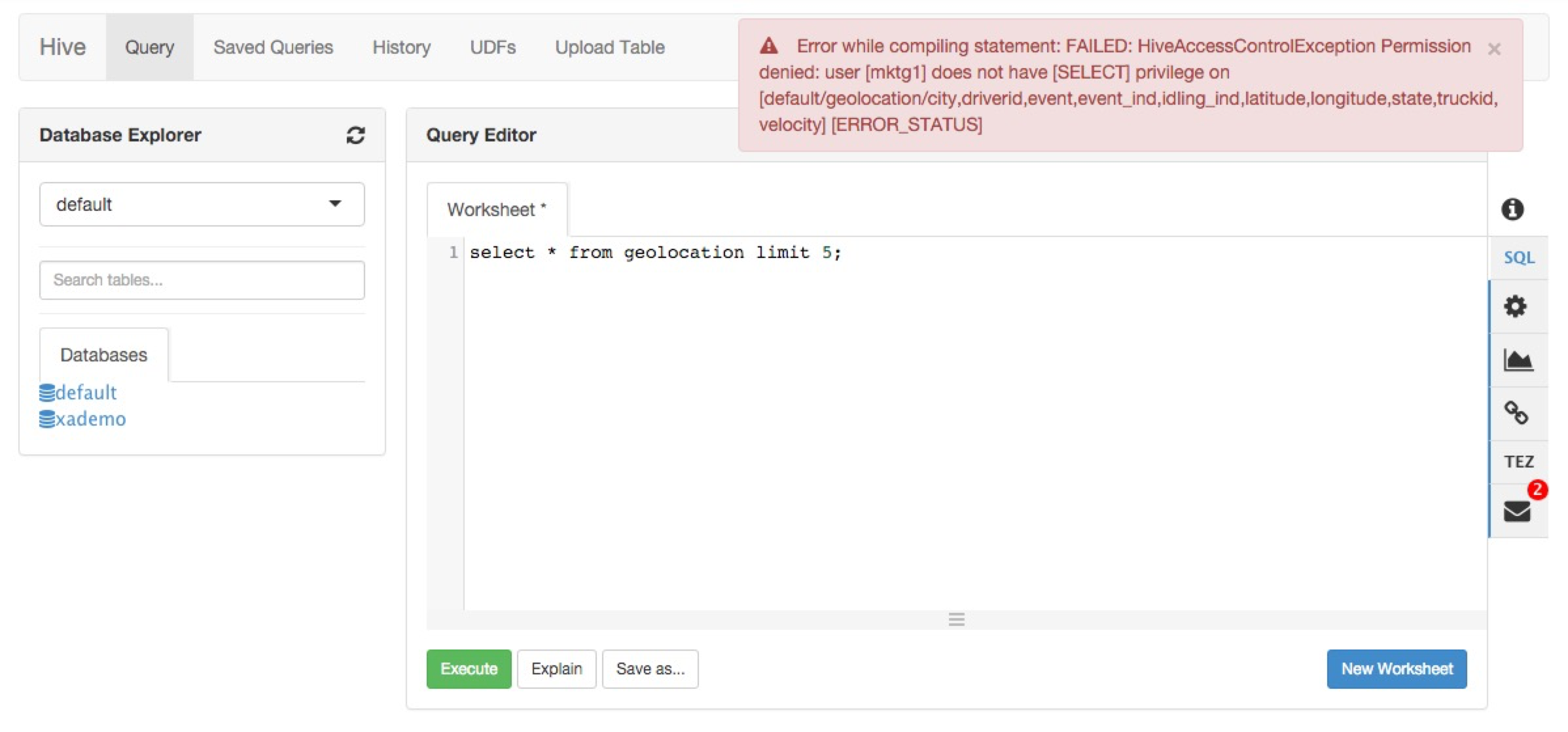Open the notifications envelope icon
The height and width of the screenshot is (732, 1568).
coord(1516,511)
